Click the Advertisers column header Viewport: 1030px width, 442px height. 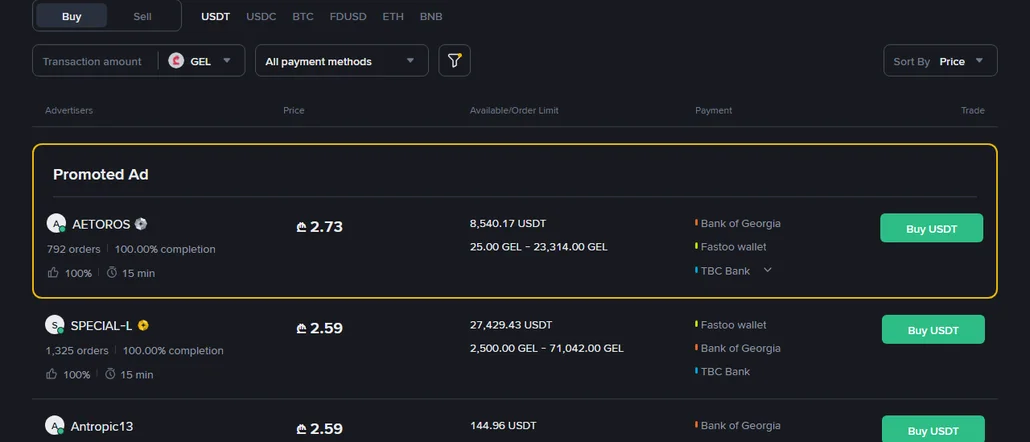(69, 110)
